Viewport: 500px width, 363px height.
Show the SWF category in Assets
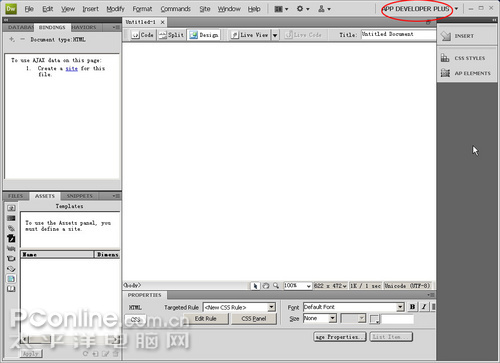click(11, 238)
